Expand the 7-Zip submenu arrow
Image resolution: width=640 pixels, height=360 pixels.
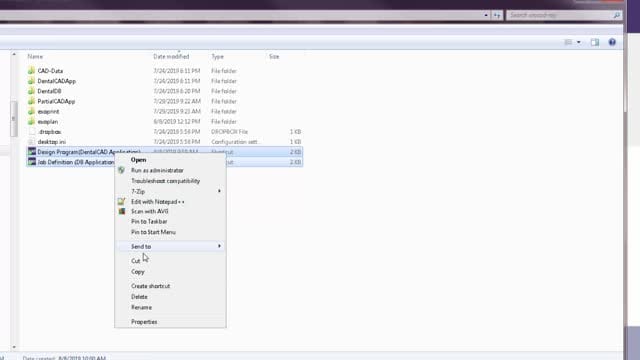click(x=219, y=191)
